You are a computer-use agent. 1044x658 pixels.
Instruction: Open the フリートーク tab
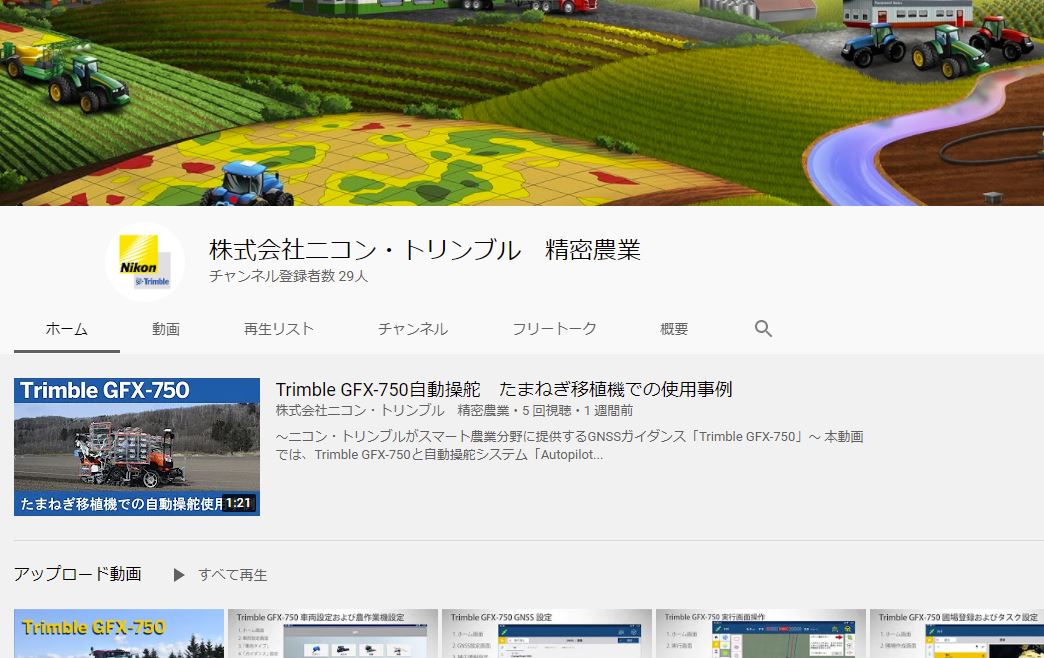pyautogui.click(x=554, y=328)
